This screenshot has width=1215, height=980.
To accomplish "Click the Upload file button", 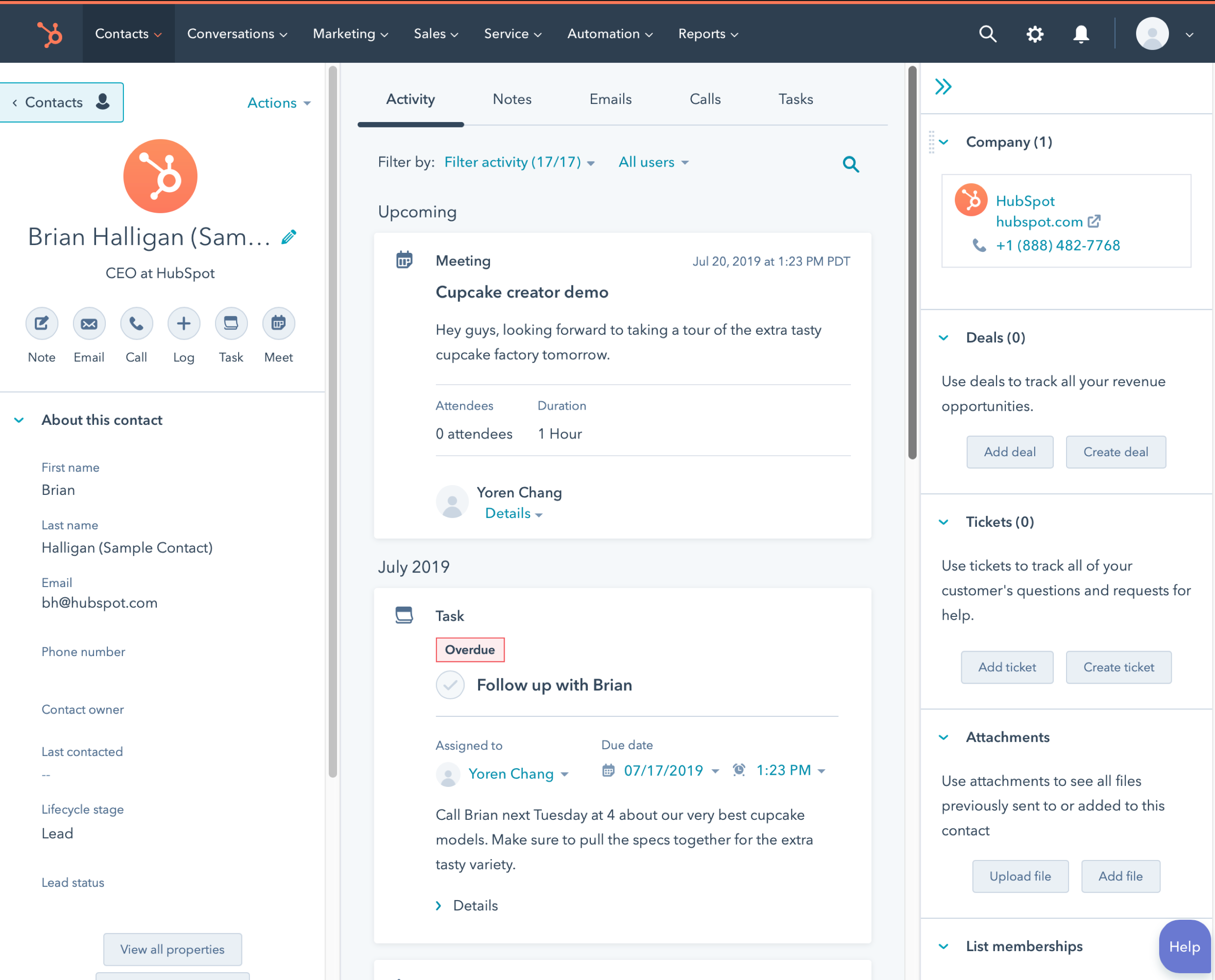I will click(x=1021, y=876).
